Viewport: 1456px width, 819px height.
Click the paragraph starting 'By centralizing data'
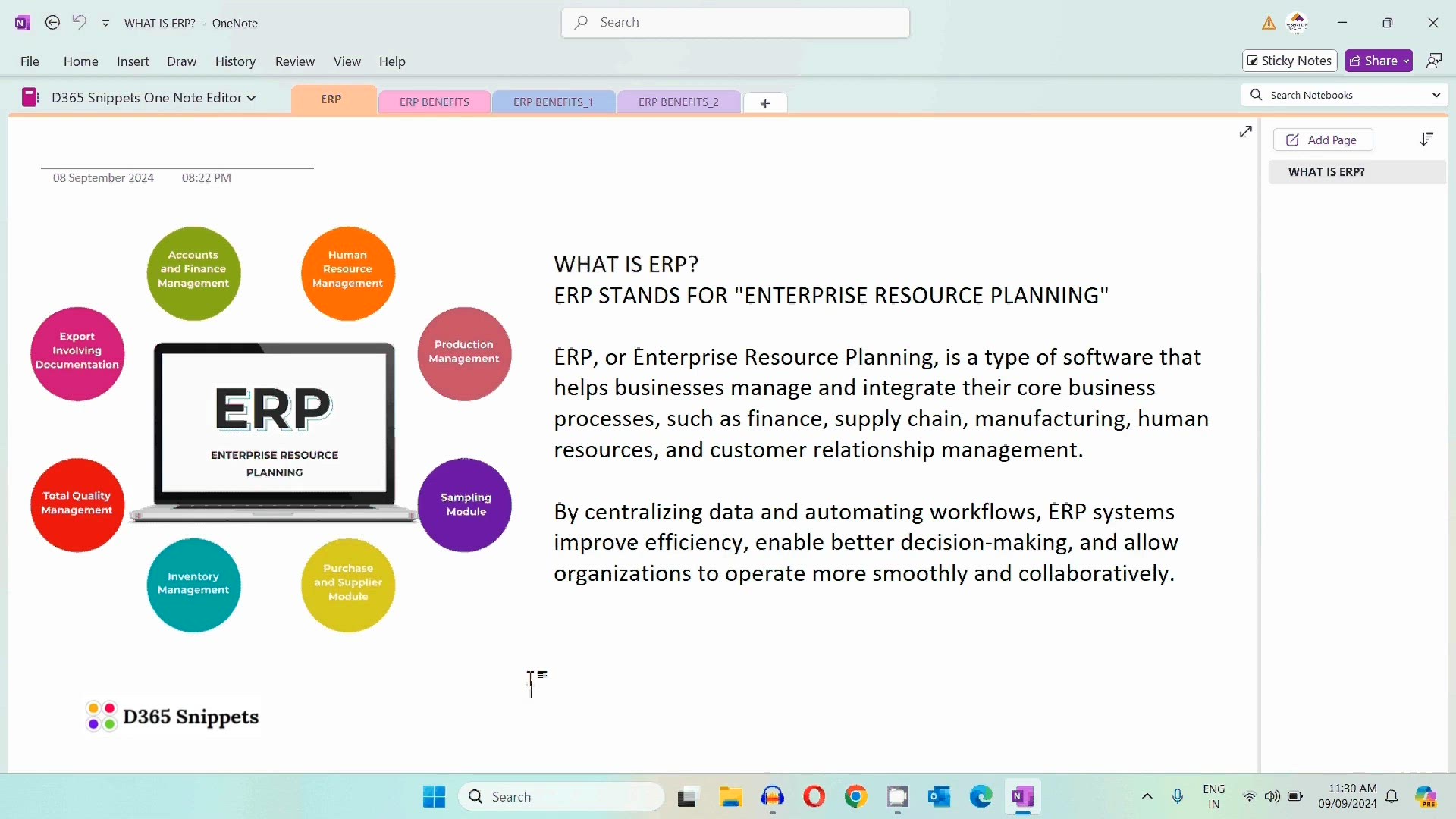(865, 543)
